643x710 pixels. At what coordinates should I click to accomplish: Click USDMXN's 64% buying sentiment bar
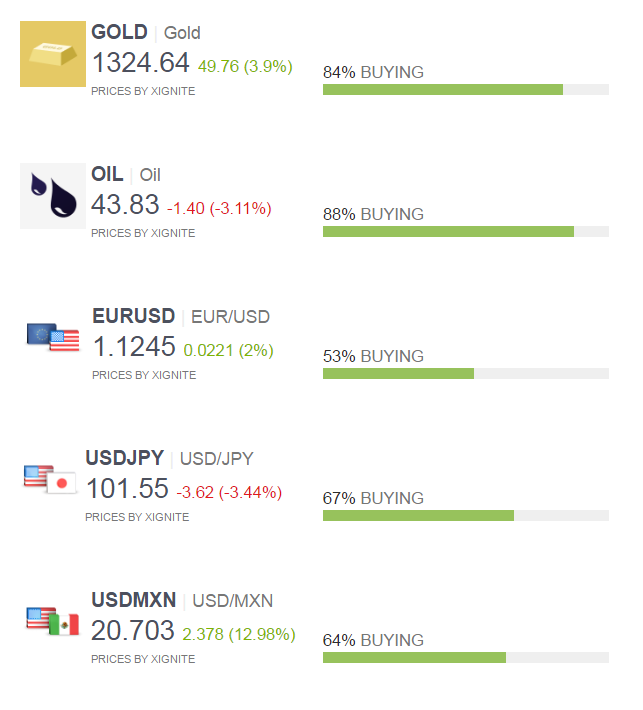[x=465, y=657]
